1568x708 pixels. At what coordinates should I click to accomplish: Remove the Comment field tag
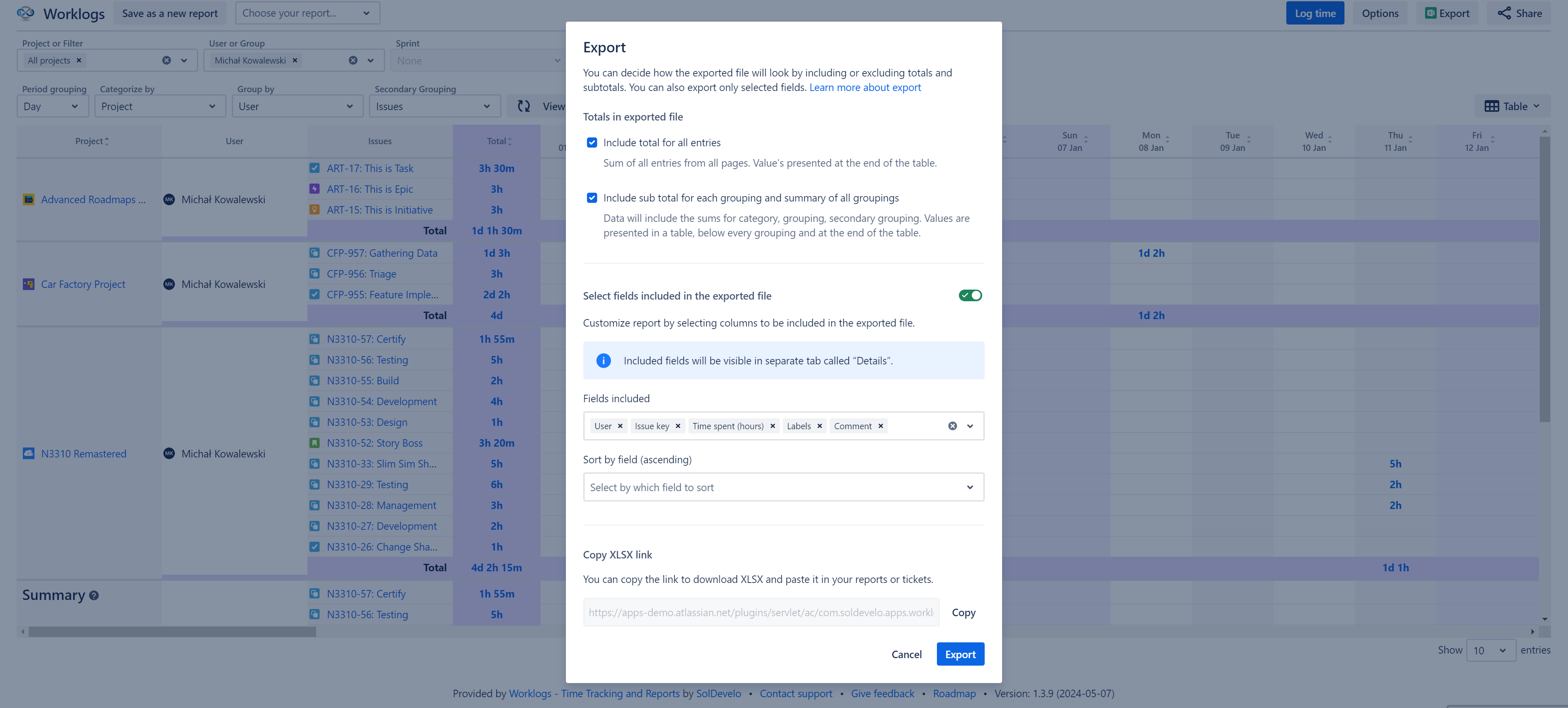880,426
